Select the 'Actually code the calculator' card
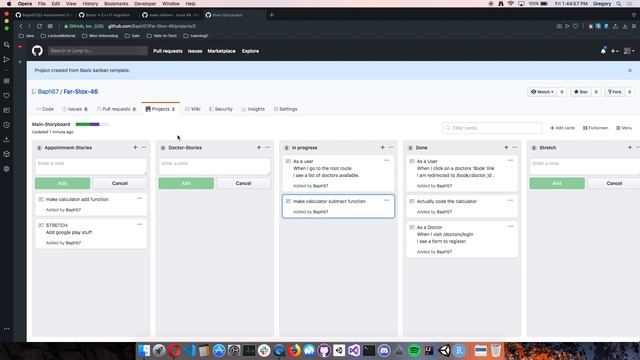This screenshot has height=360, width=640. click(462, 206)
